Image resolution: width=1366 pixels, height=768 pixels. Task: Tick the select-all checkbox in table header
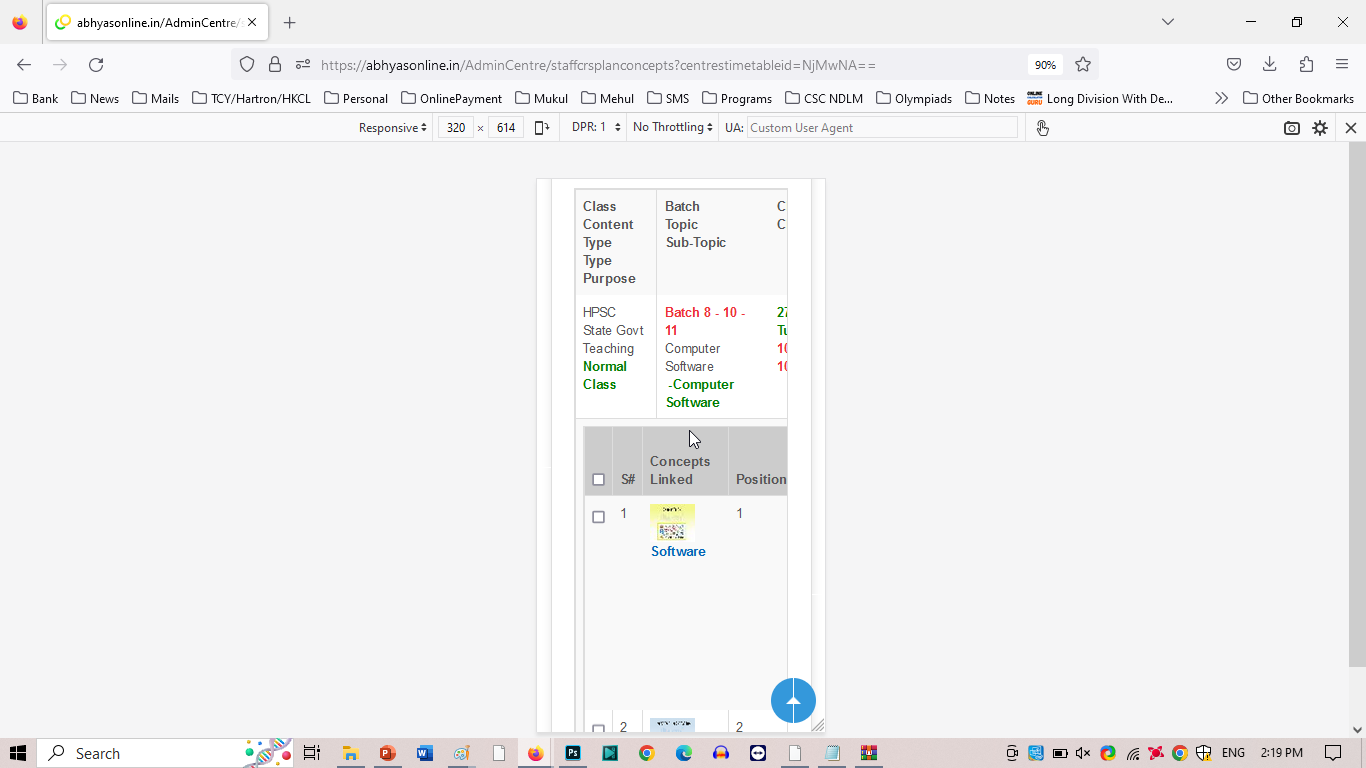pos(598,480)
